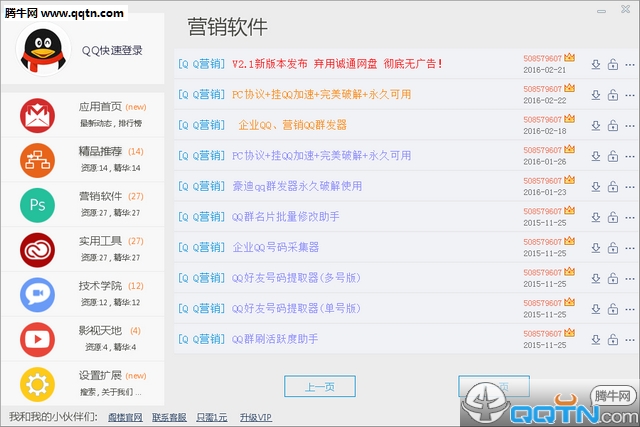The width and height of the screenshot is (640, 427).
Task: Go to previous page with 上一页
Action: coord(319,387)
